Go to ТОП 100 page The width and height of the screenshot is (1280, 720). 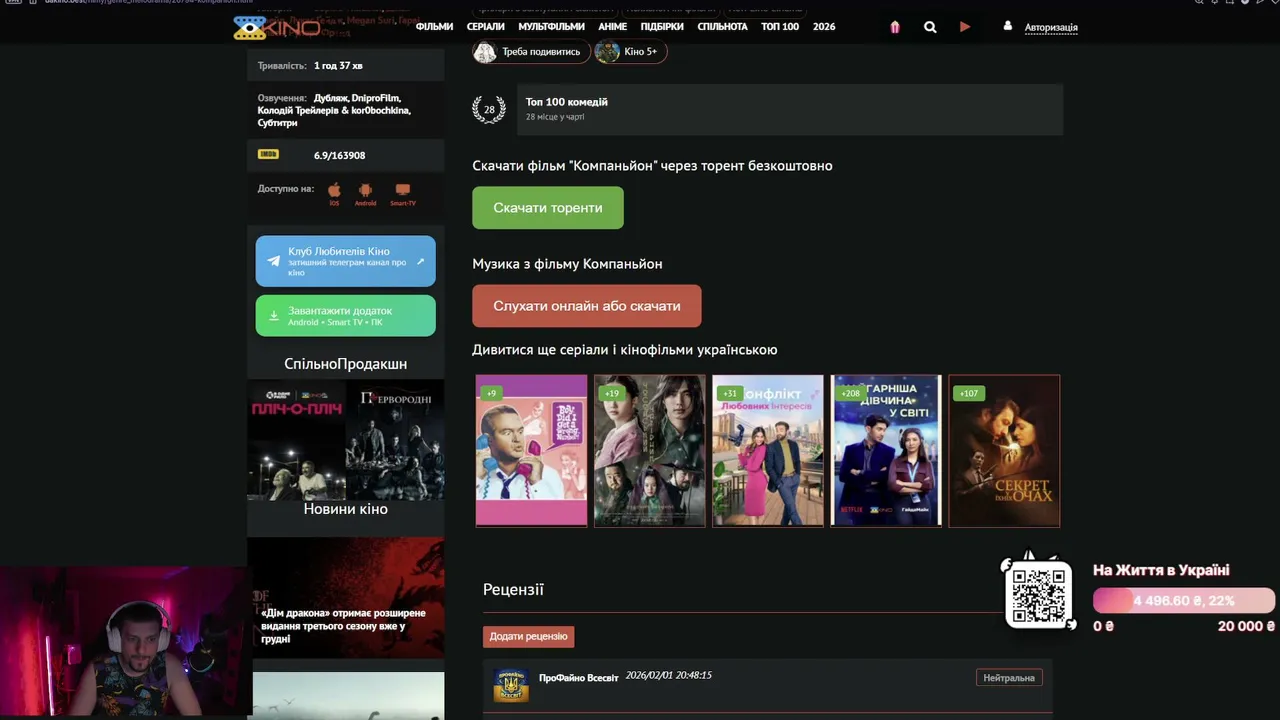[x=780, y=27]
